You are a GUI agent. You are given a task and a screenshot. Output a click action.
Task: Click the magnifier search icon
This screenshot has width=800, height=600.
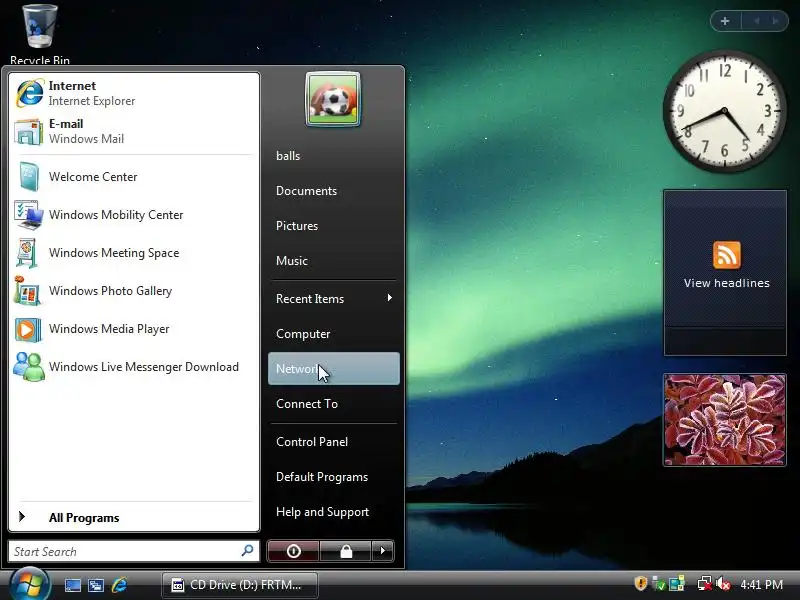coord(247,551)
